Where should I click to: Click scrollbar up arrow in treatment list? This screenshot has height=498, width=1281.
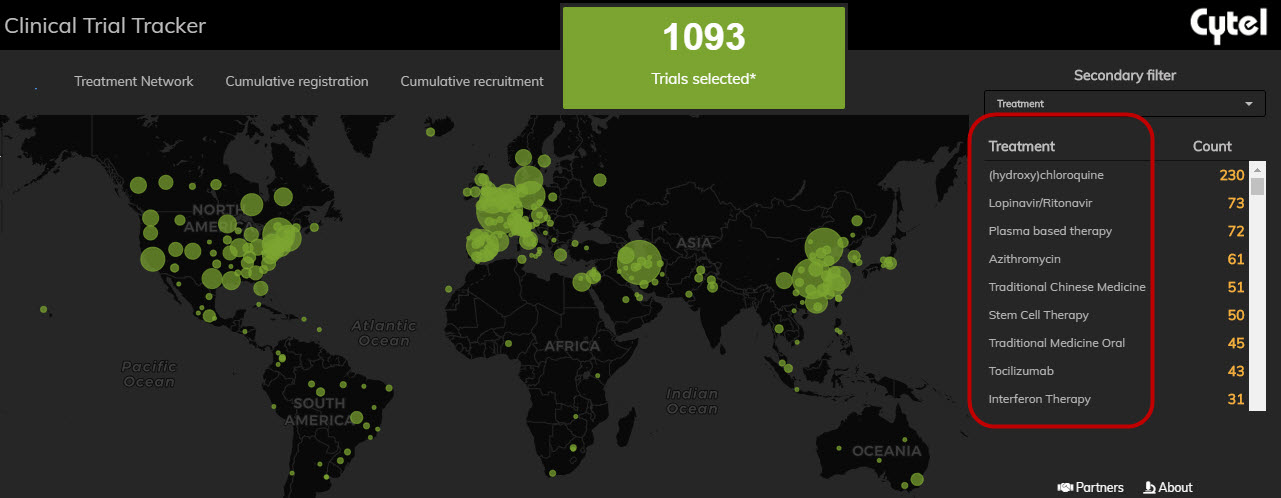point(1258,168)
